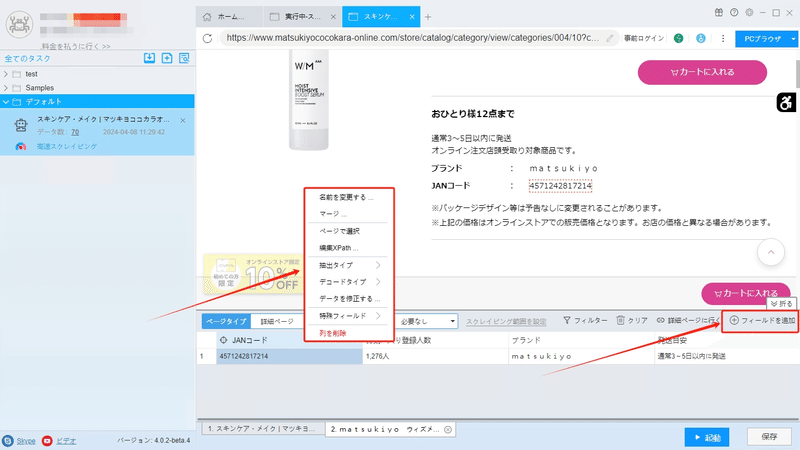The height and width of the screenshot is (450, 800).
Task: Choose 編集XPath menu item
Action: [x=339, y=248]
